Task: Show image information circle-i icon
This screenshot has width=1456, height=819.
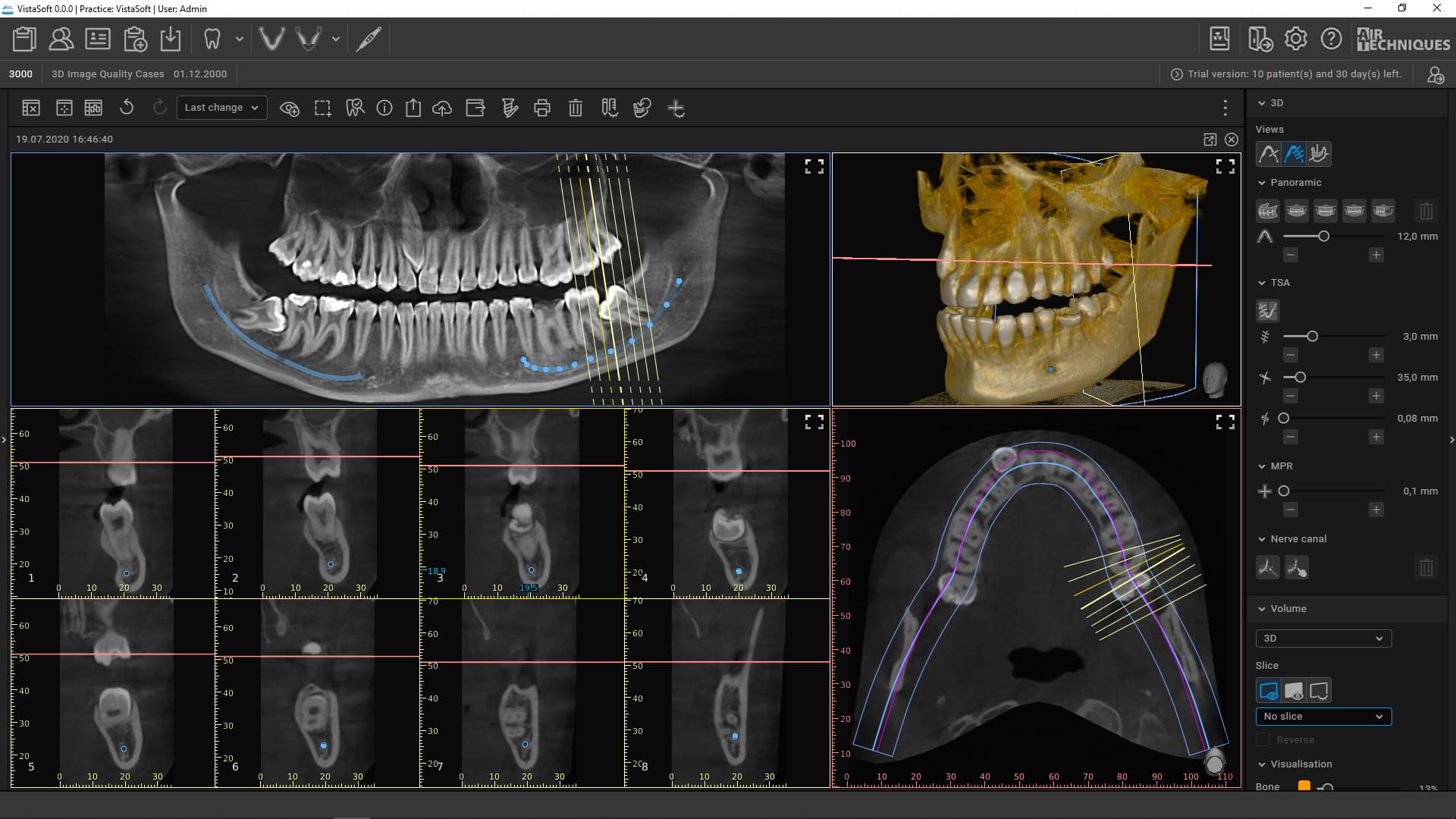Action: (x=384, y=108)
